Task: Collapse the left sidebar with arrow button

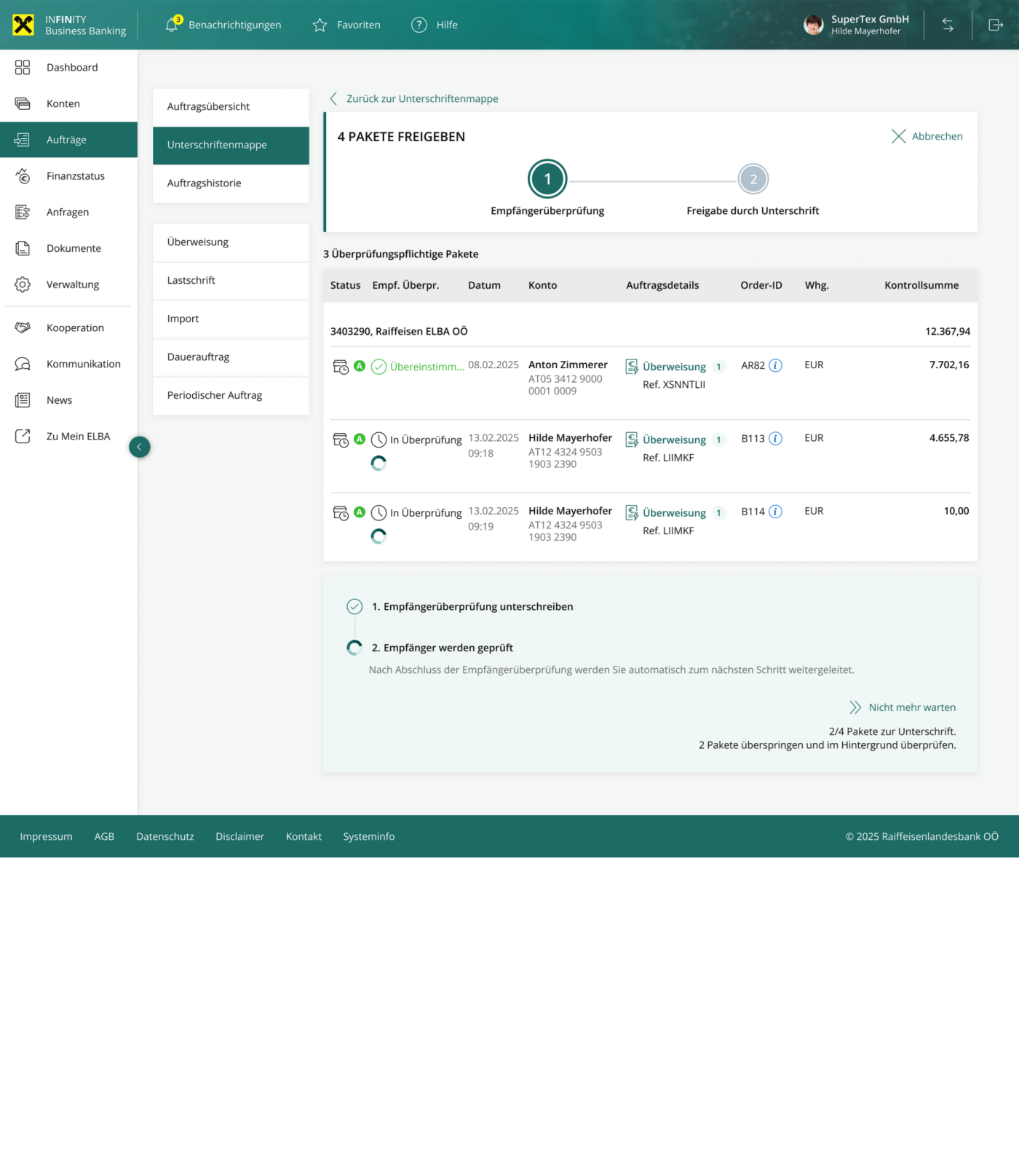Action: [140, 447]
